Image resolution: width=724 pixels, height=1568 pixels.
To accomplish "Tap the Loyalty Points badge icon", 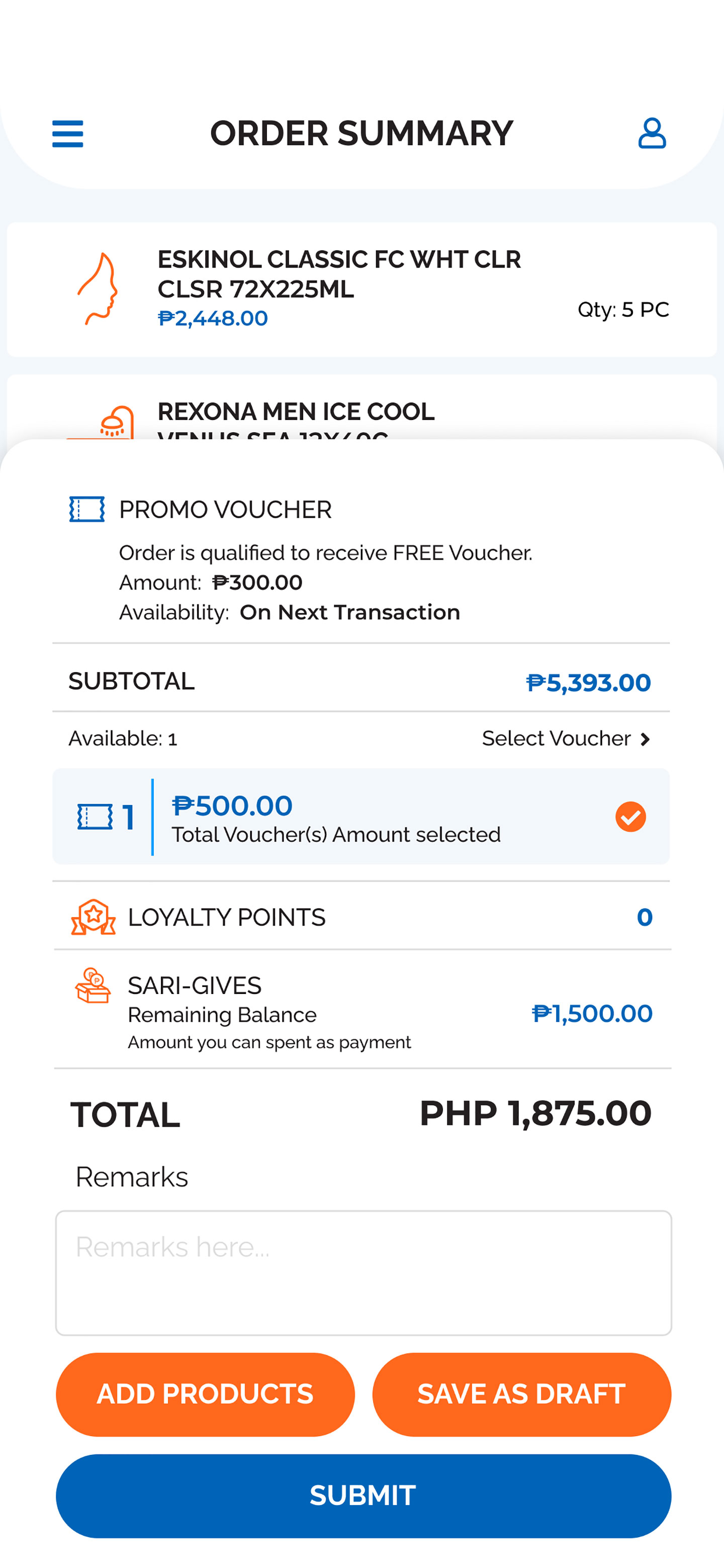I will (93, 917).
